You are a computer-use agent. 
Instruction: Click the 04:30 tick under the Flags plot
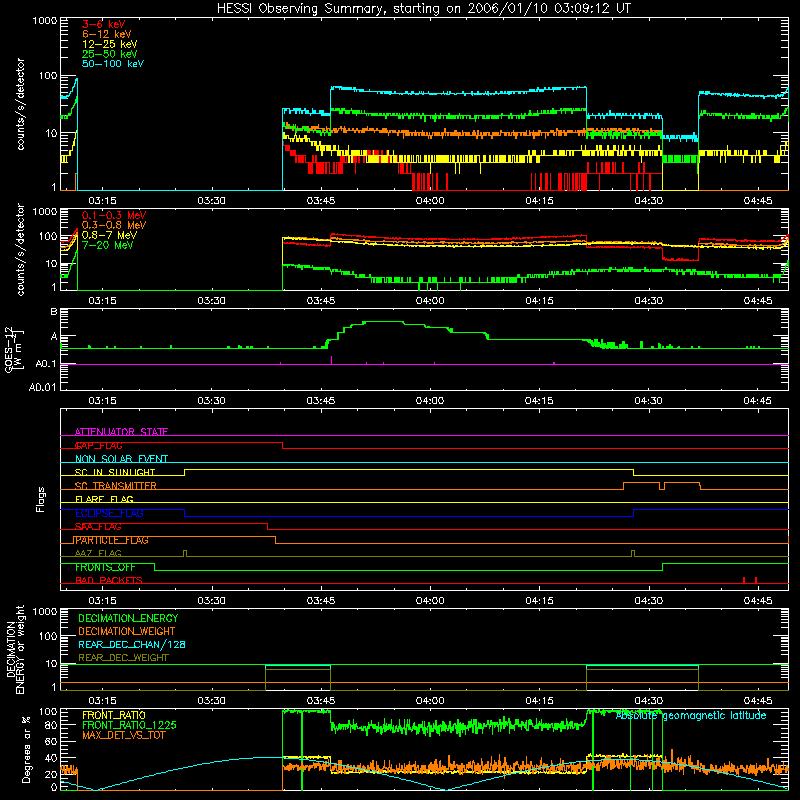tap(648, 601)
